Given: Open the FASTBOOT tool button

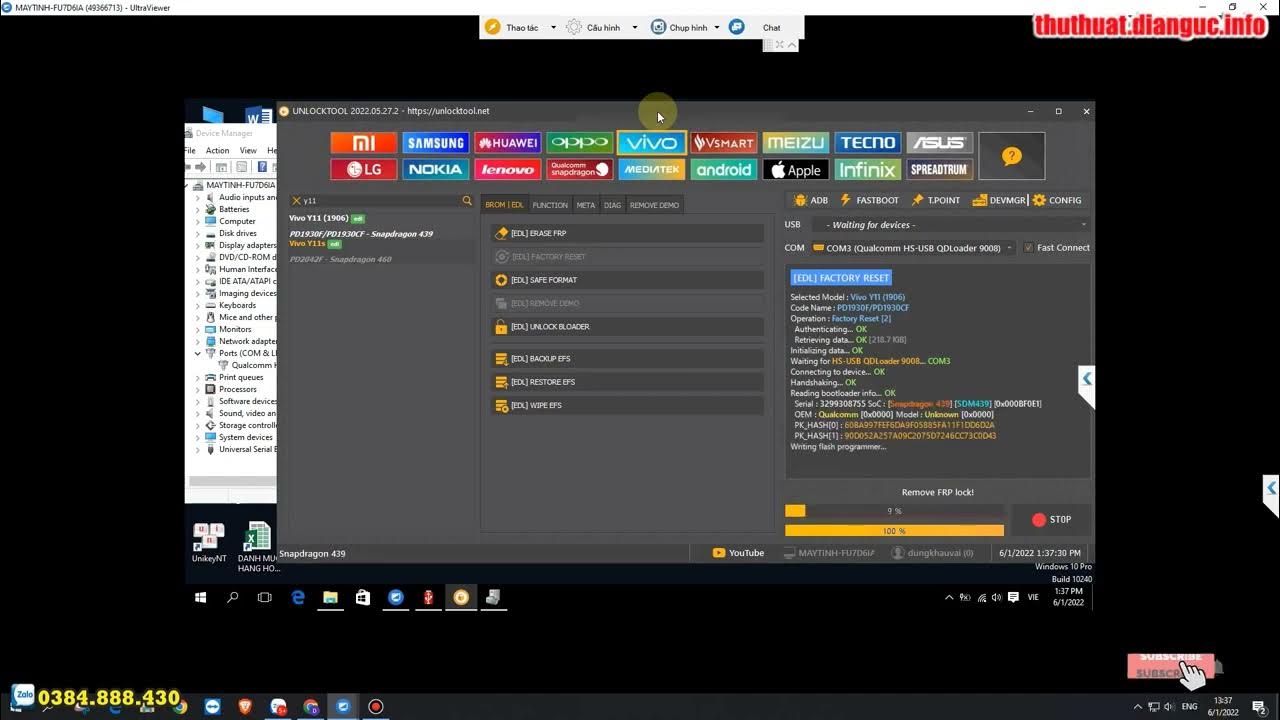Looking at the screenshot, I should coord(869,200).
